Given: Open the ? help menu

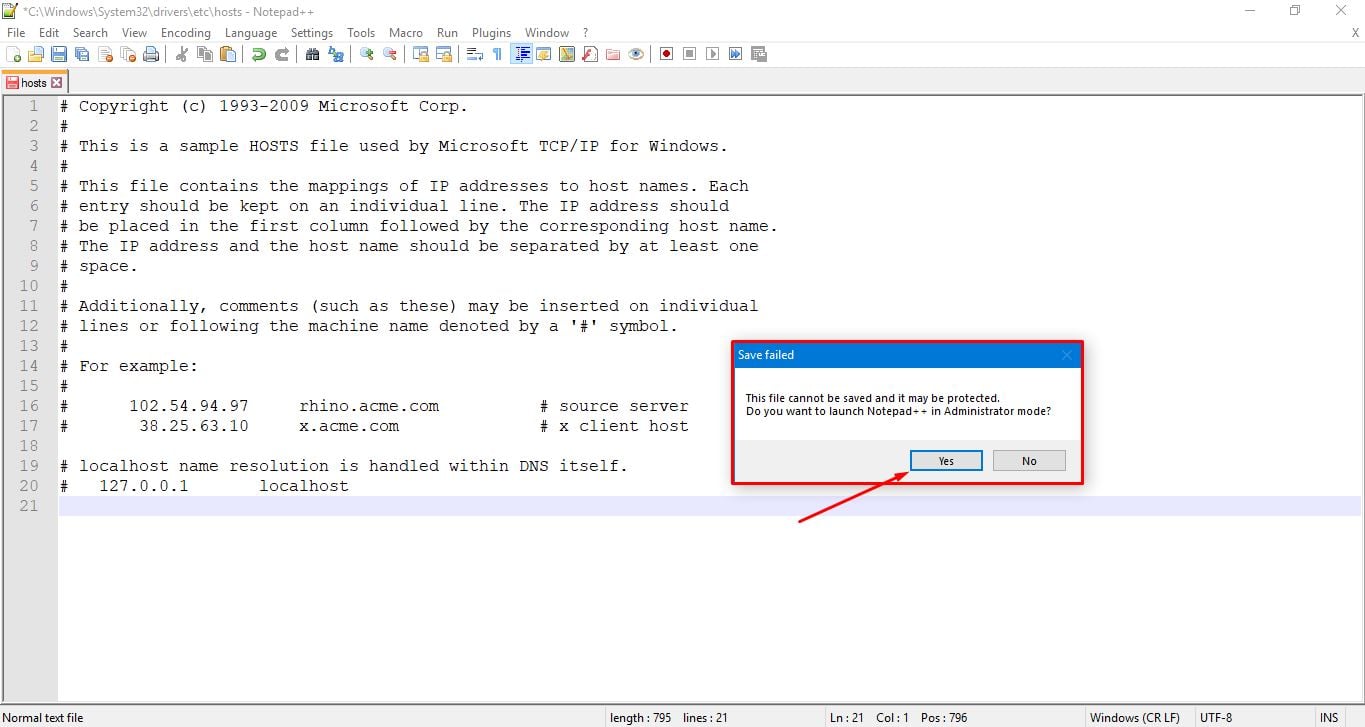Looking at the screenshot, I should tap(586, 33).
